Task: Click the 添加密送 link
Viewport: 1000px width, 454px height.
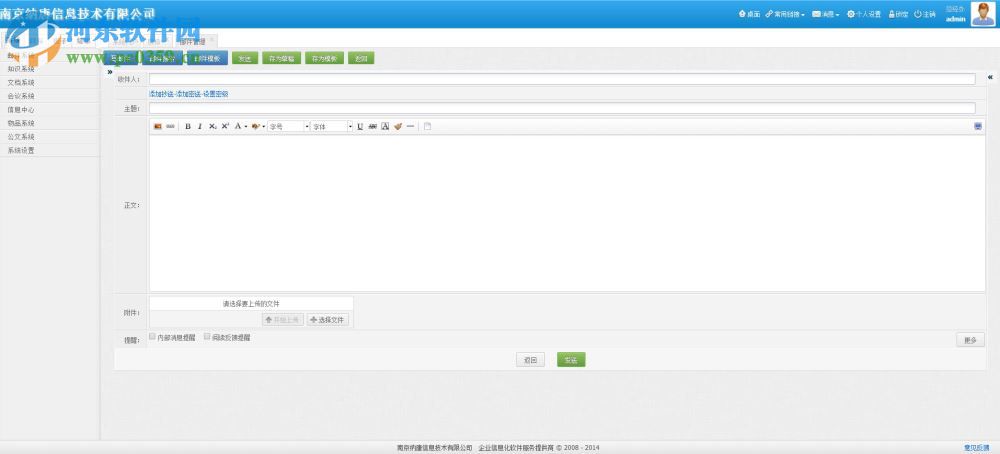Action: pyautogui.click(x=189, y=94)
